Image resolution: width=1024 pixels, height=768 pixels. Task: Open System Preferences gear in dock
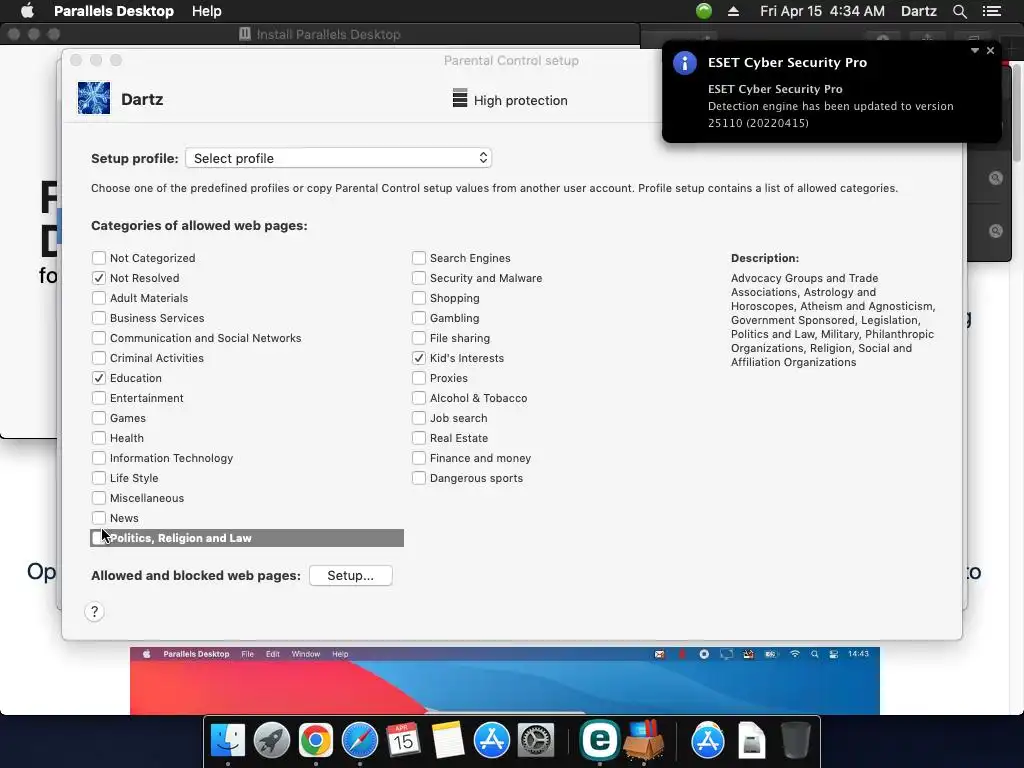[536, 741]
